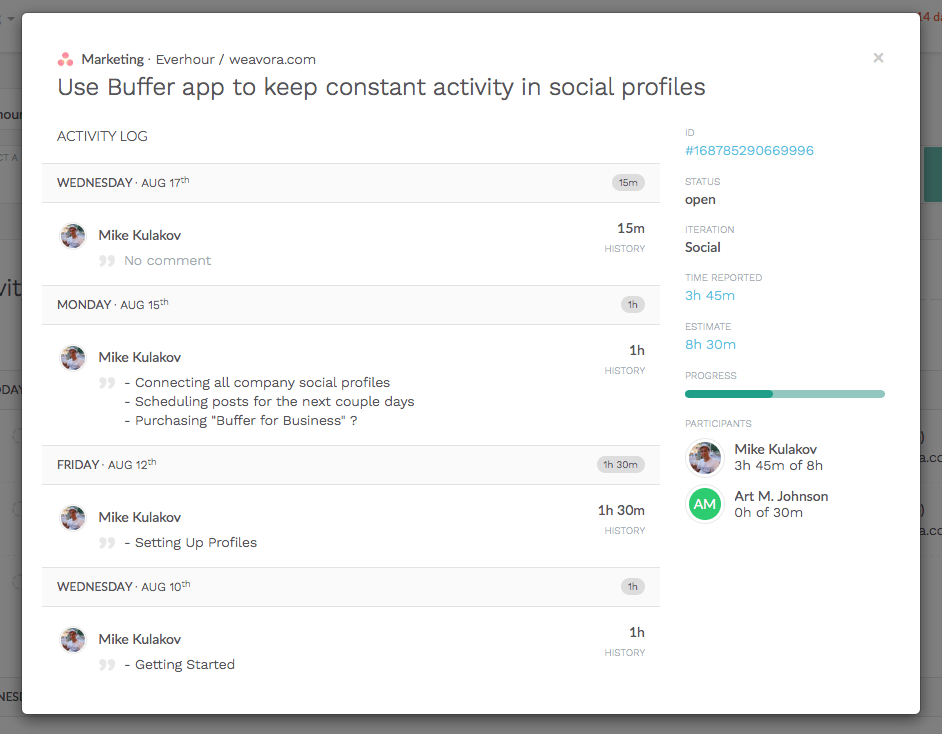
Task: Click Mike Kulakov's avatar in August 15 entry
Action: click(x=73, y=358)
